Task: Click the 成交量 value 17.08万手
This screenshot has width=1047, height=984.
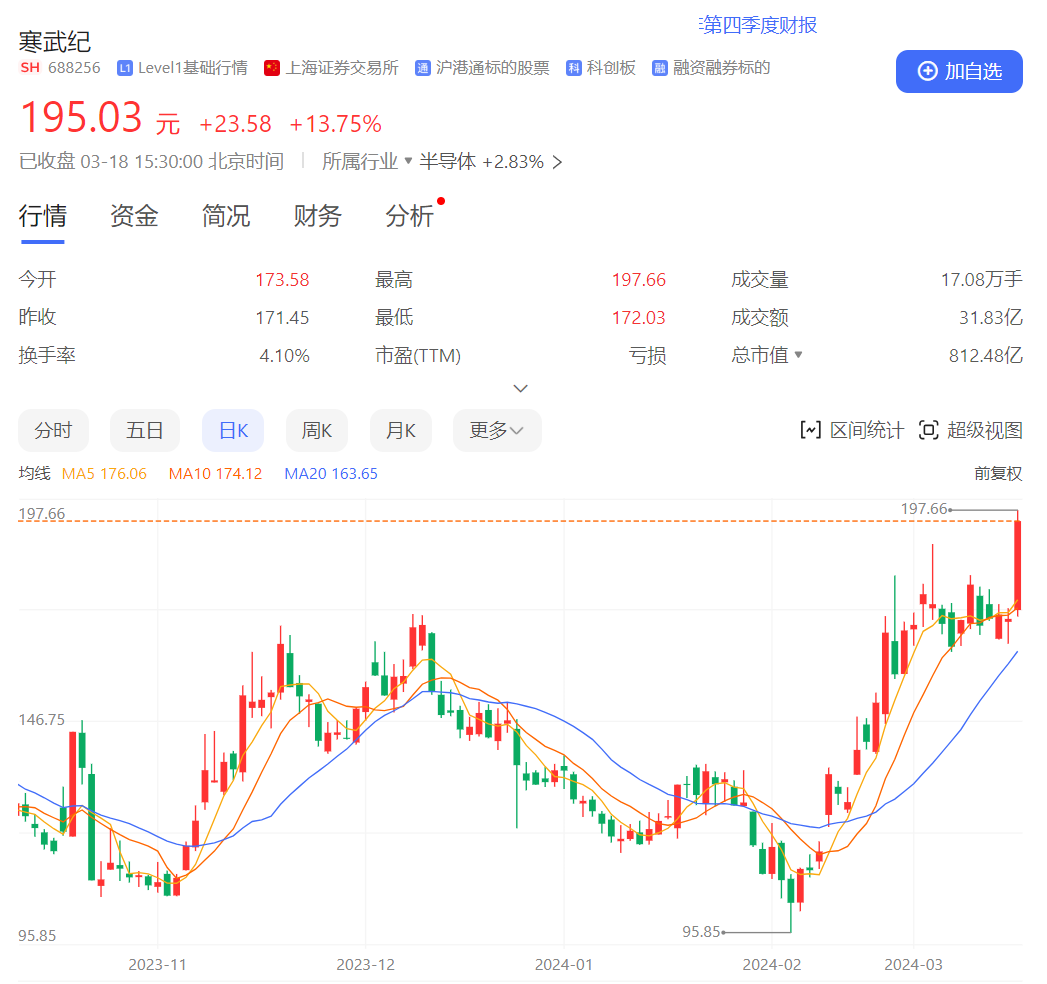Action: (982, 280)
